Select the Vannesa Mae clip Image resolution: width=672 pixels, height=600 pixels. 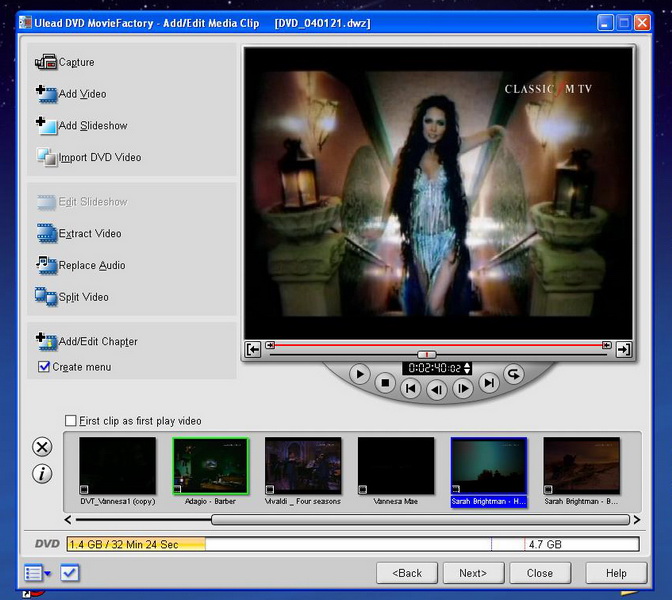click(x=396, y=466)
